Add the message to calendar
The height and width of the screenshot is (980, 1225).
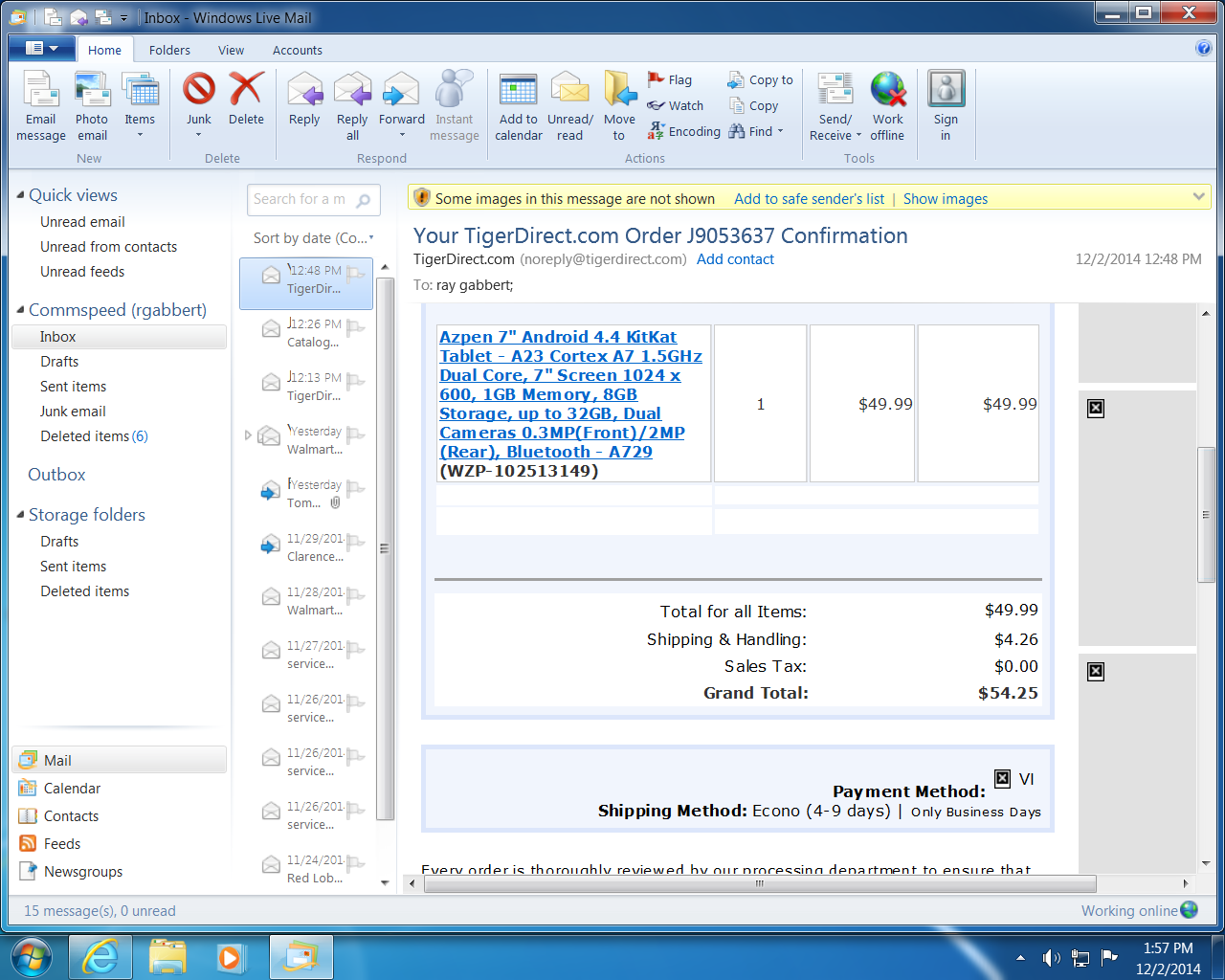coord(519,107)
